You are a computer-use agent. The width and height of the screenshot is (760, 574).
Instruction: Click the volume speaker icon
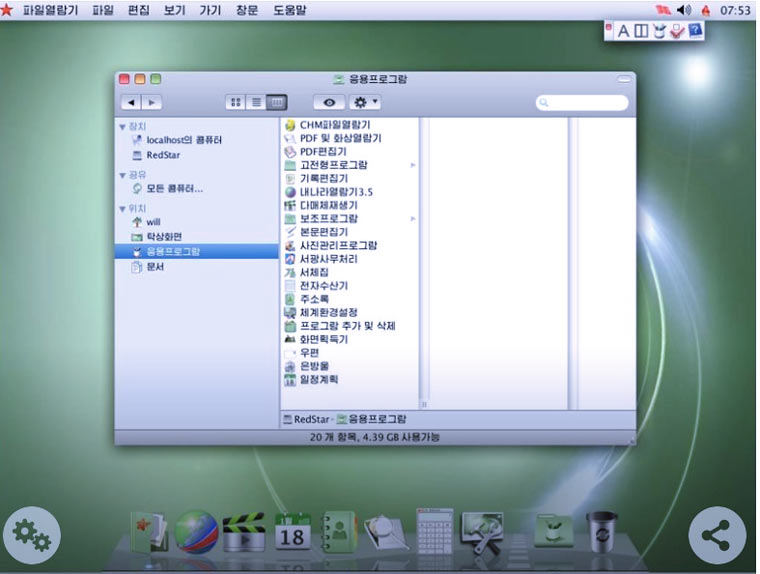tap(684, 10)
